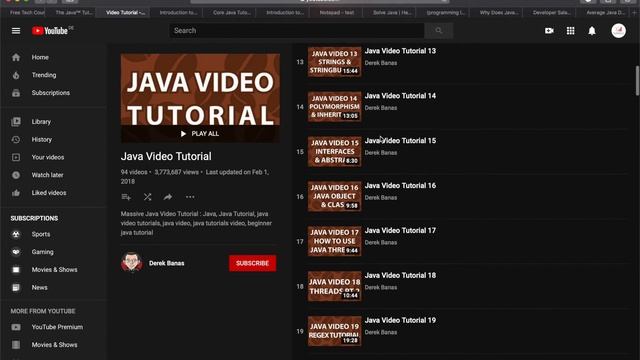Click Java Video 15 Interfaces thumbnail
The width and height of the screenshot is (640, 360).
coord(334,152)
